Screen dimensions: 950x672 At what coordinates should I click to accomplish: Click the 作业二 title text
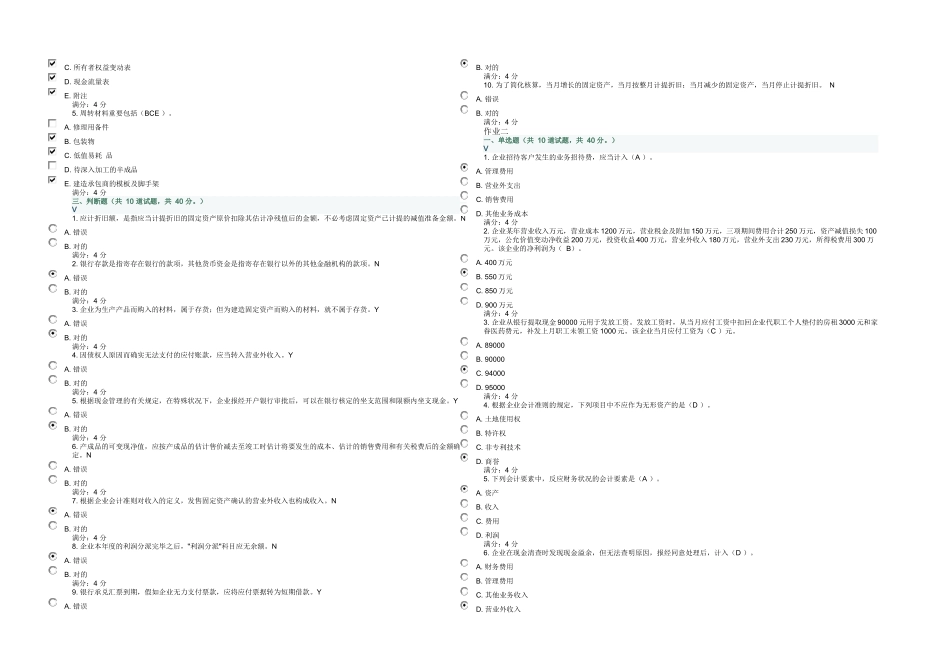[x=496, y=131]
